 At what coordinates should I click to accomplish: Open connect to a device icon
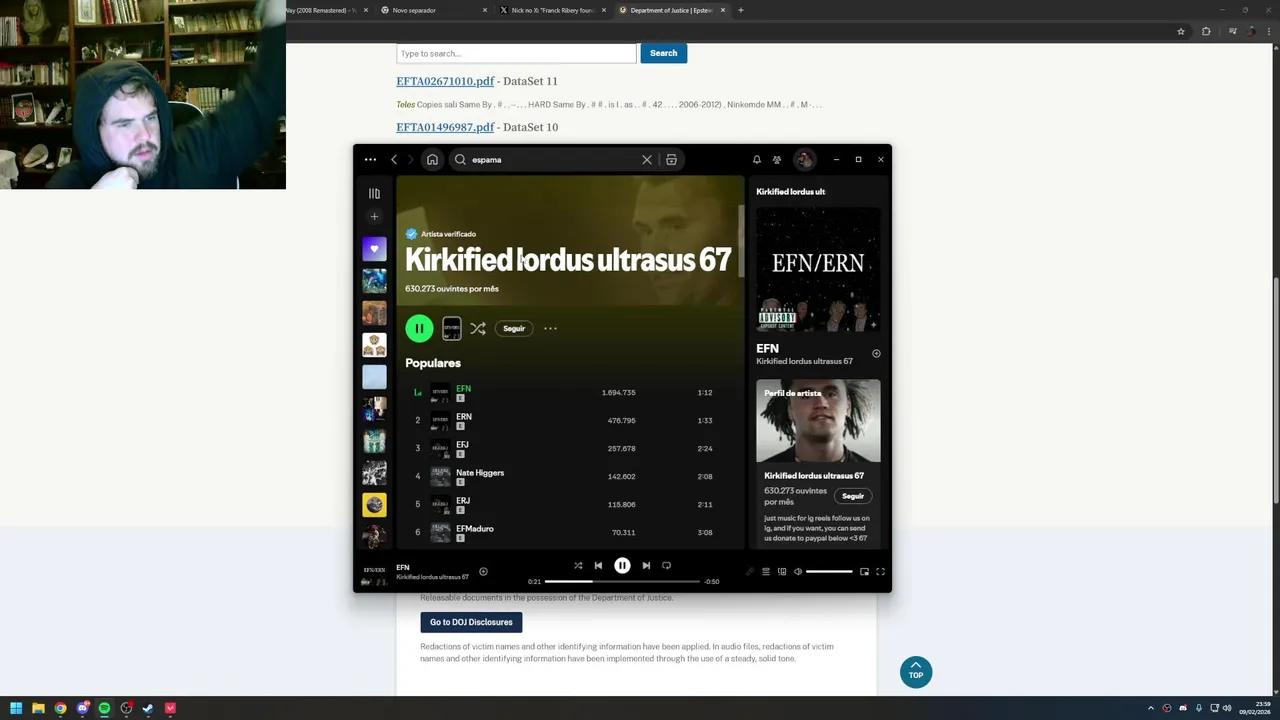tap(782, 572)
